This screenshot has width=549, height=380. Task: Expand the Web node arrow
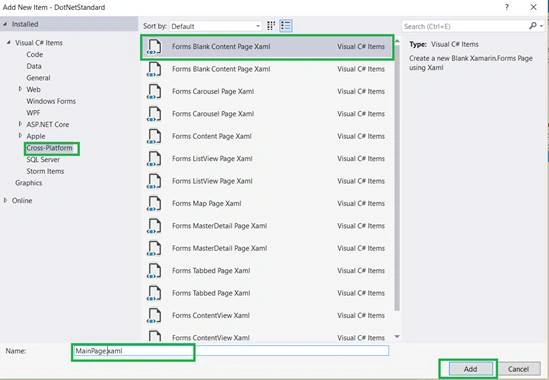click(x=20, y=89)
